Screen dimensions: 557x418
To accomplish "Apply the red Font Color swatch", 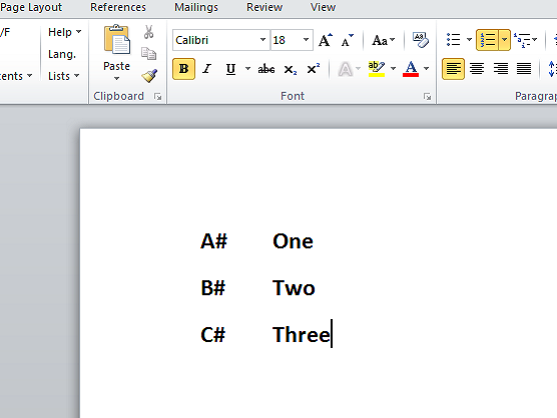I will click(x=411, y=69).
